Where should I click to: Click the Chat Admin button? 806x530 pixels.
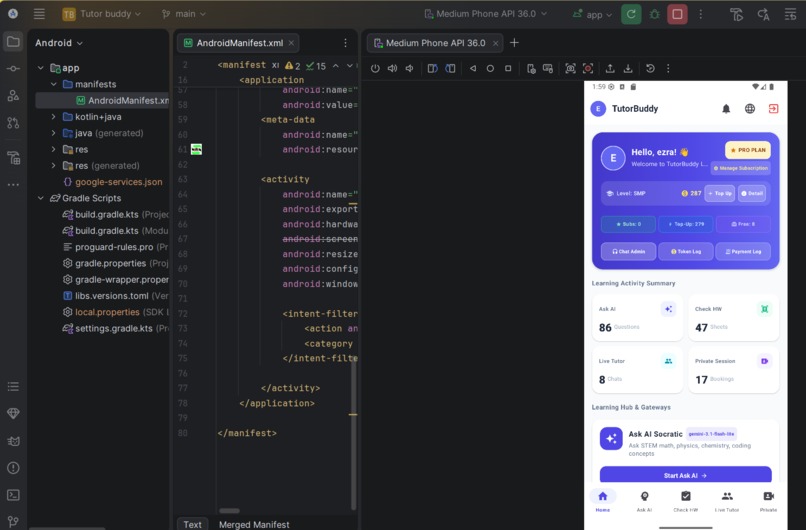tap(628, 251)
